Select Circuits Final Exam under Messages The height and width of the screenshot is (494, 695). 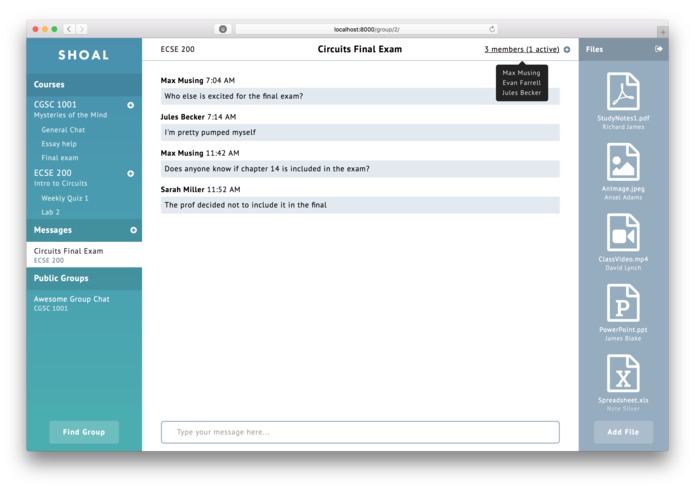tap(84, 255)
